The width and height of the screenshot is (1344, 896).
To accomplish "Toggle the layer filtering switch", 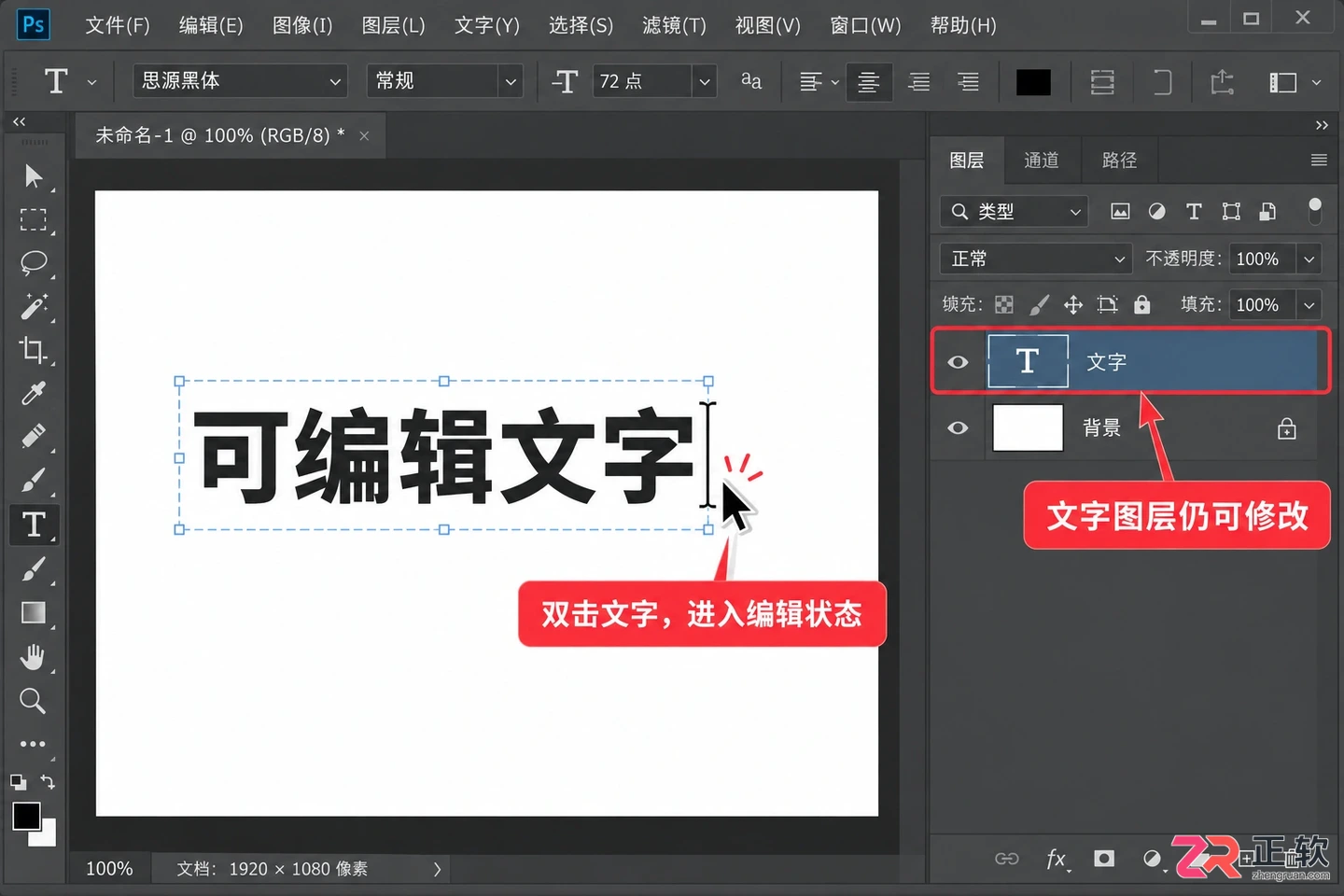I will coord(1315,211).
